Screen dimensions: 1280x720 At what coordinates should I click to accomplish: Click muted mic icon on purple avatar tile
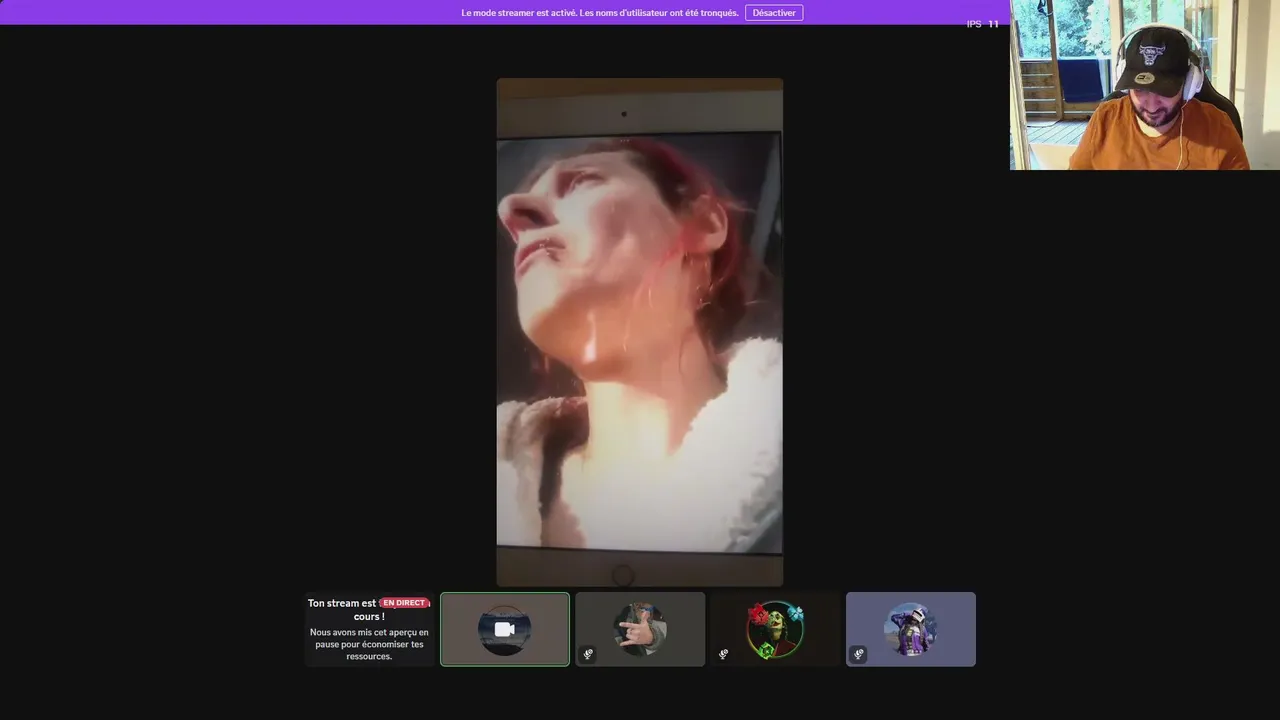858,654
